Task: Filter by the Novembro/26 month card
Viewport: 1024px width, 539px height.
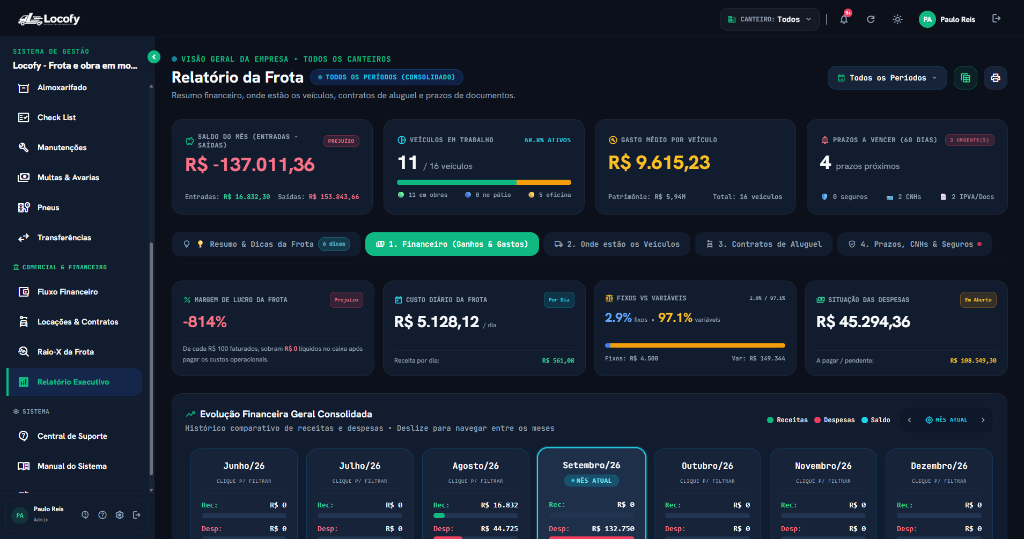Action: click(824, 494)
